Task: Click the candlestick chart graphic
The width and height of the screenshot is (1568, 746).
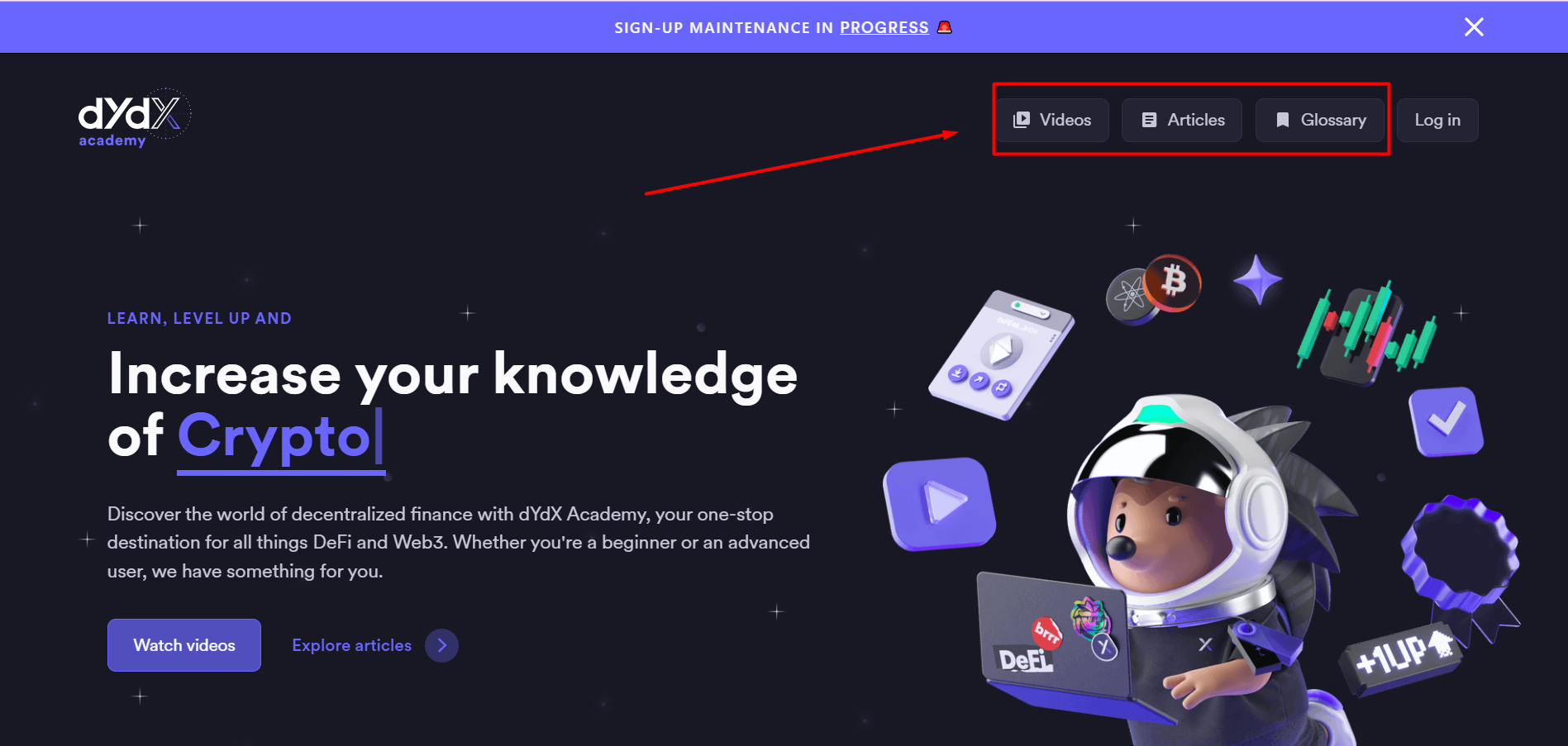Action: click(x=1367, y=333)
